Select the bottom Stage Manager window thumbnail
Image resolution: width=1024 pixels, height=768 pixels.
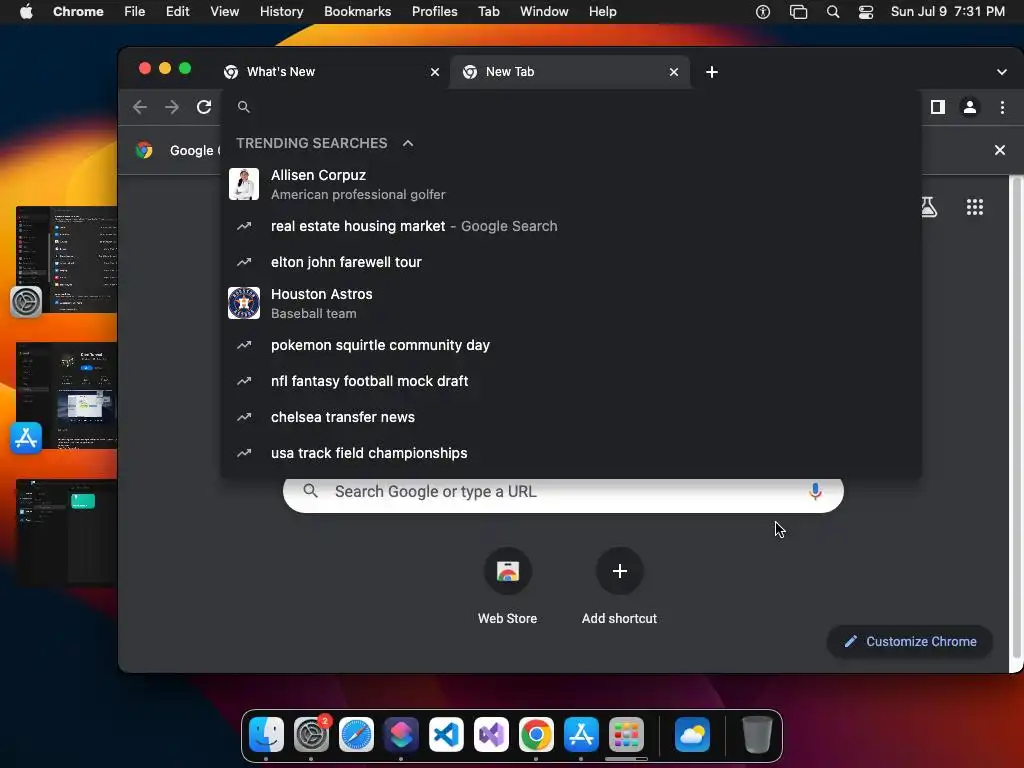pyautogui.click(x=67, y=531)
